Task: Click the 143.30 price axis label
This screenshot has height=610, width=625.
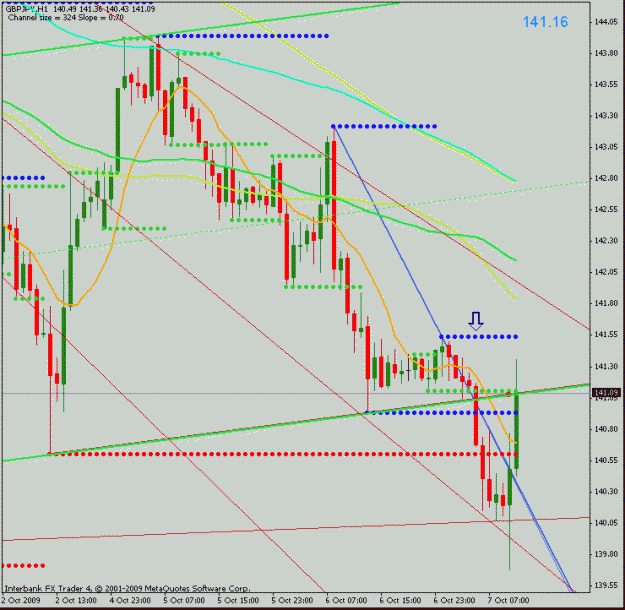Action: tap(606, 116)
